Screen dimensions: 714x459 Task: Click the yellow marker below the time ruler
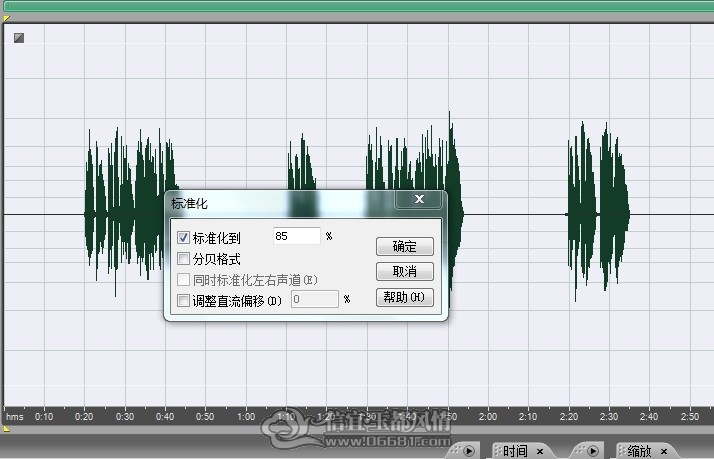[6, 428]
